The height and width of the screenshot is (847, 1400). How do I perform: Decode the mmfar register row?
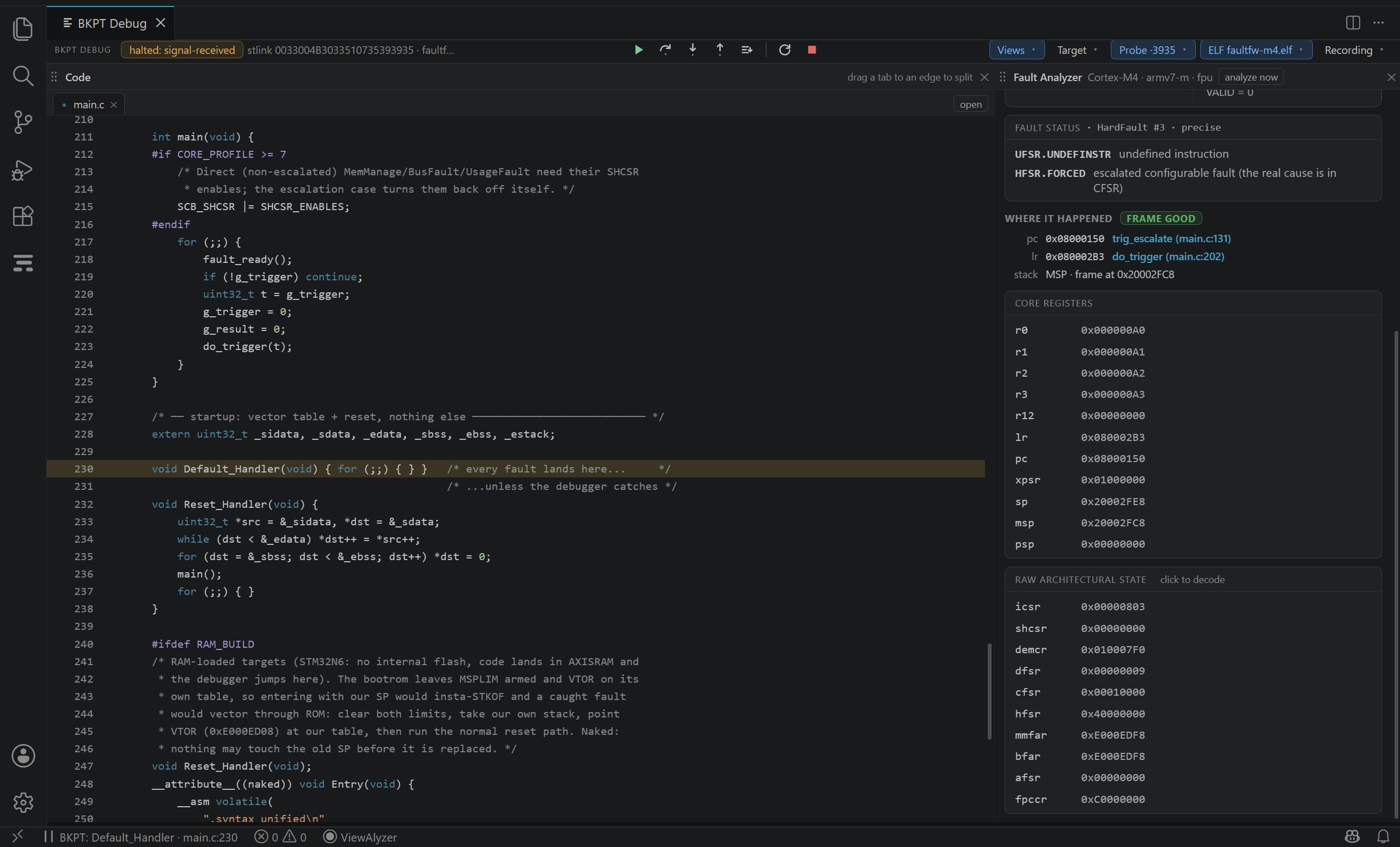(x=1193, y=735)
